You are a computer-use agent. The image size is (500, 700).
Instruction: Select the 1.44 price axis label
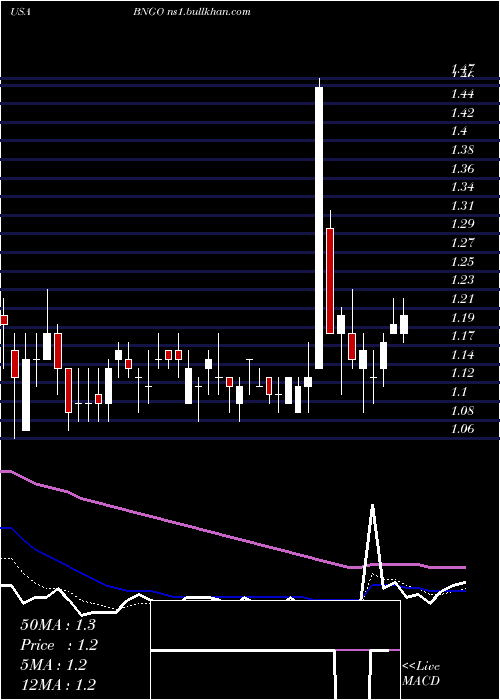pos(462,94)
